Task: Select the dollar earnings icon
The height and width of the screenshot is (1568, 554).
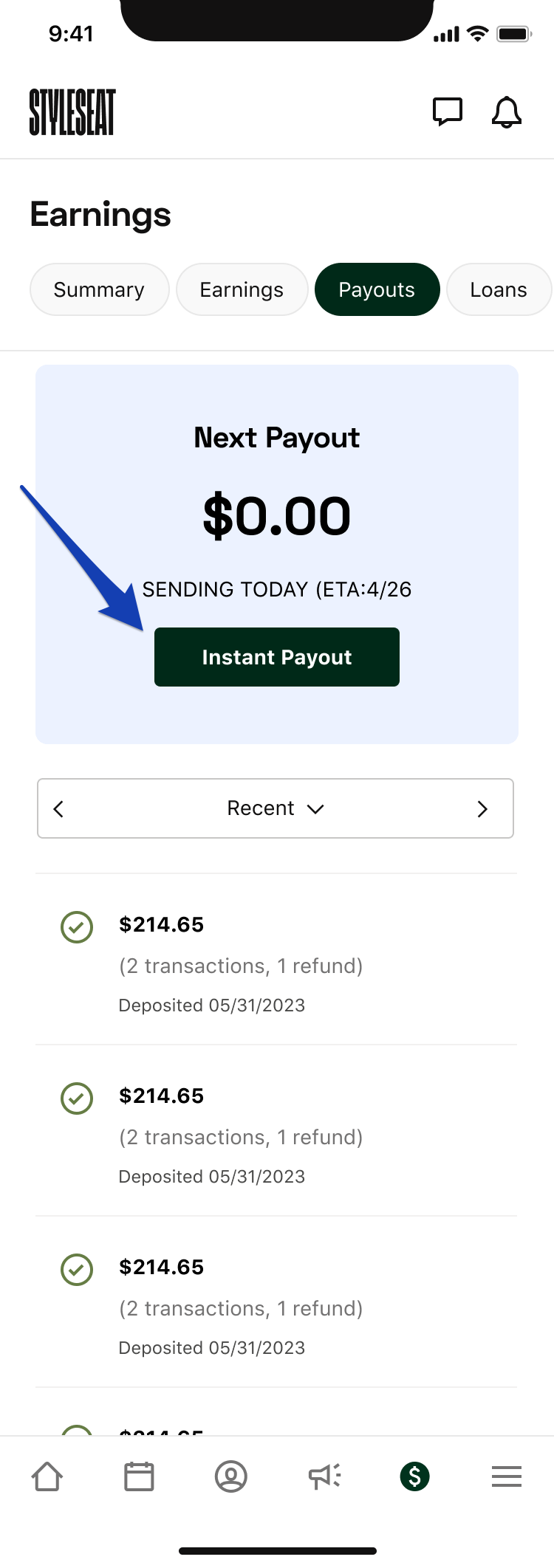Action: [414, 1476]
